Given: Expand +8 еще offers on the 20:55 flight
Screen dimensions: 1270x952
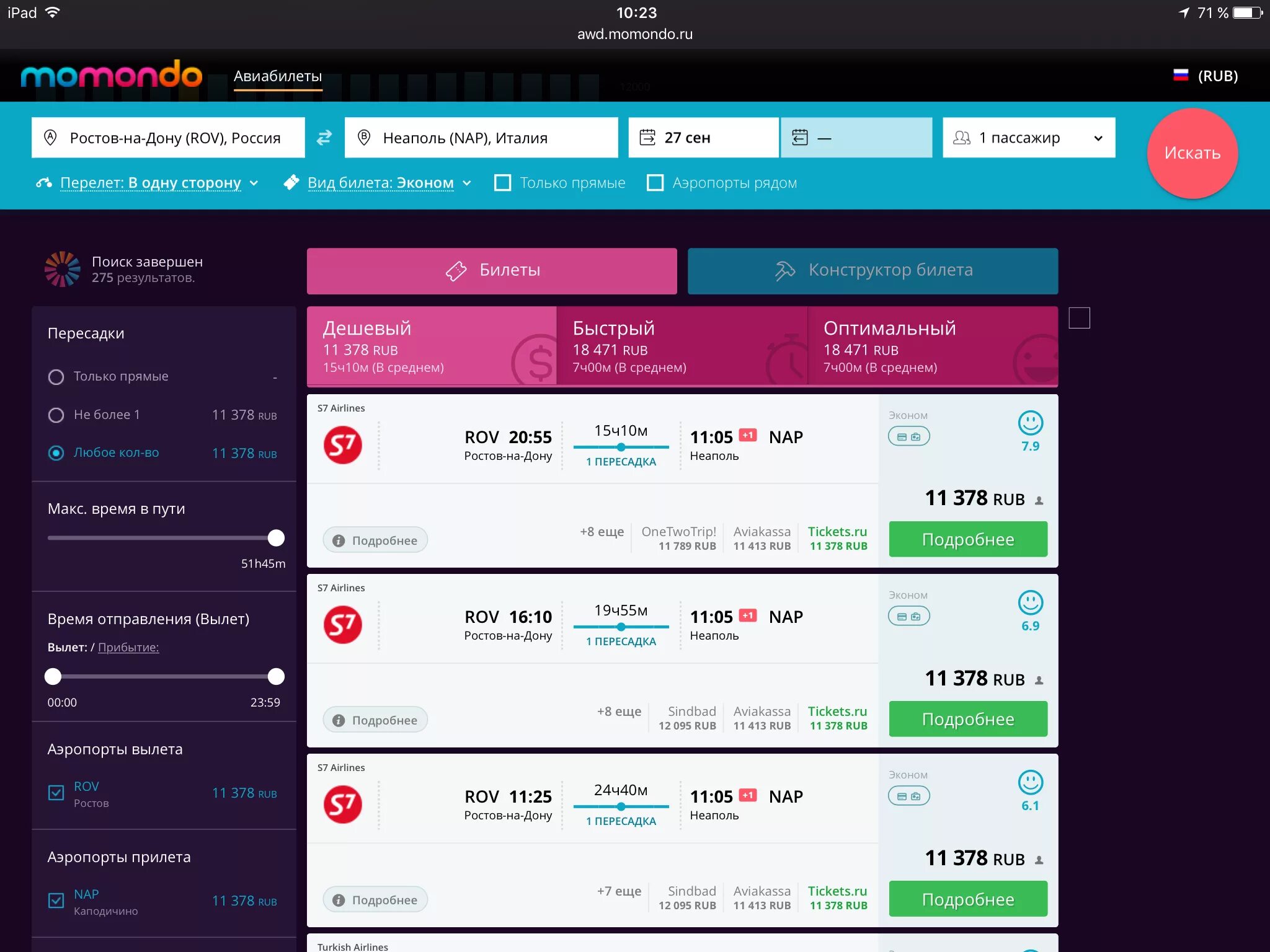Looking at the screenshot, I should click(602, 532).
